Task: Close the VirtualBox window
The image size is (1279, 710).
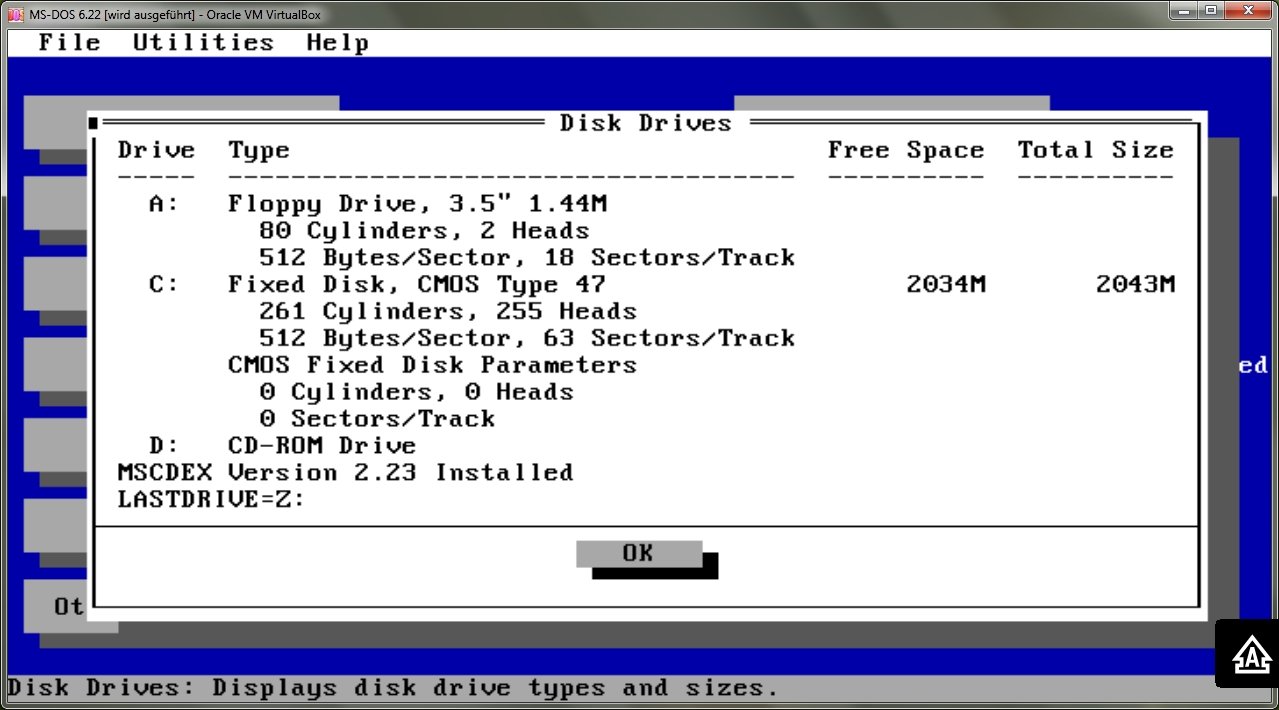Action: [1248, 11]
